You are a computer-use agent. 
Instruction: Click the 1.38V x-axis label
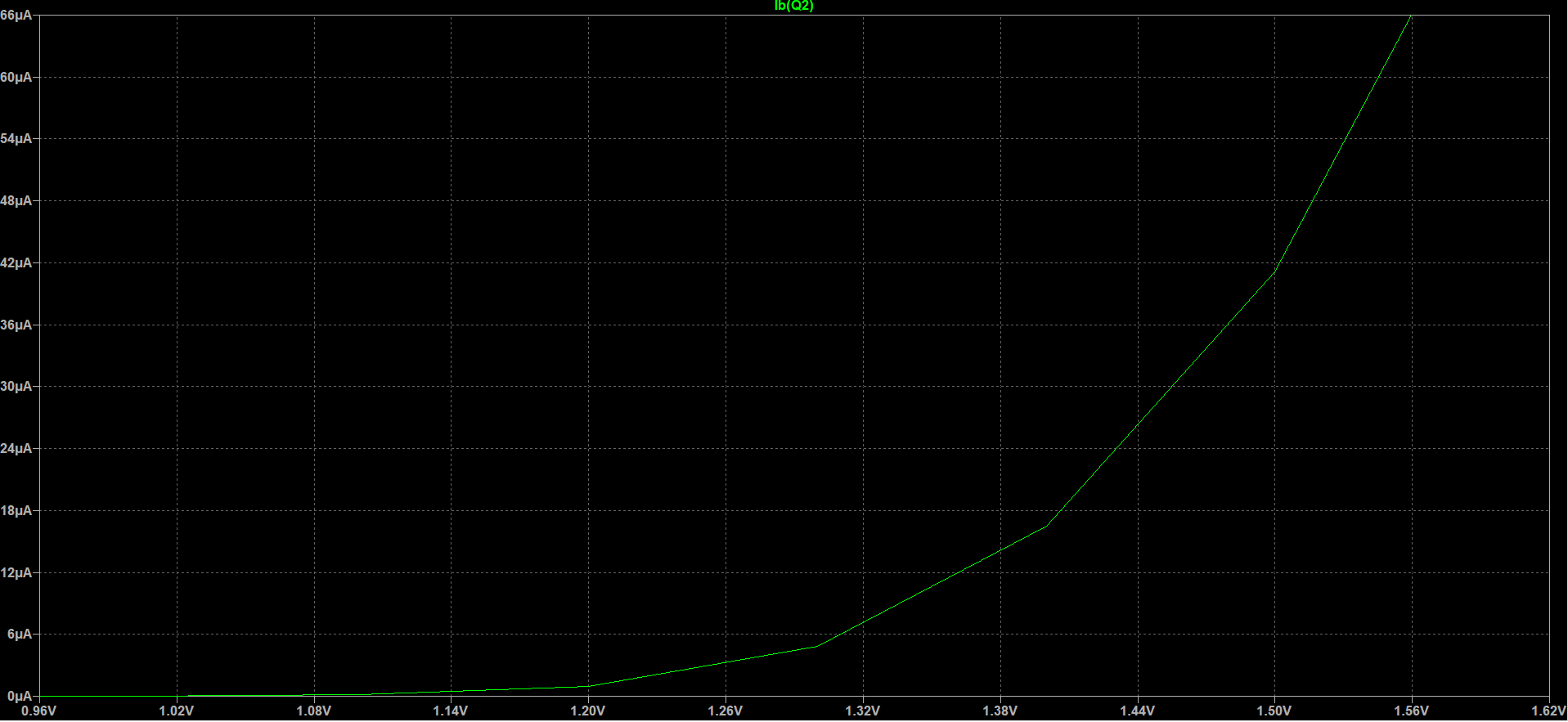(x=1000, y=711)
